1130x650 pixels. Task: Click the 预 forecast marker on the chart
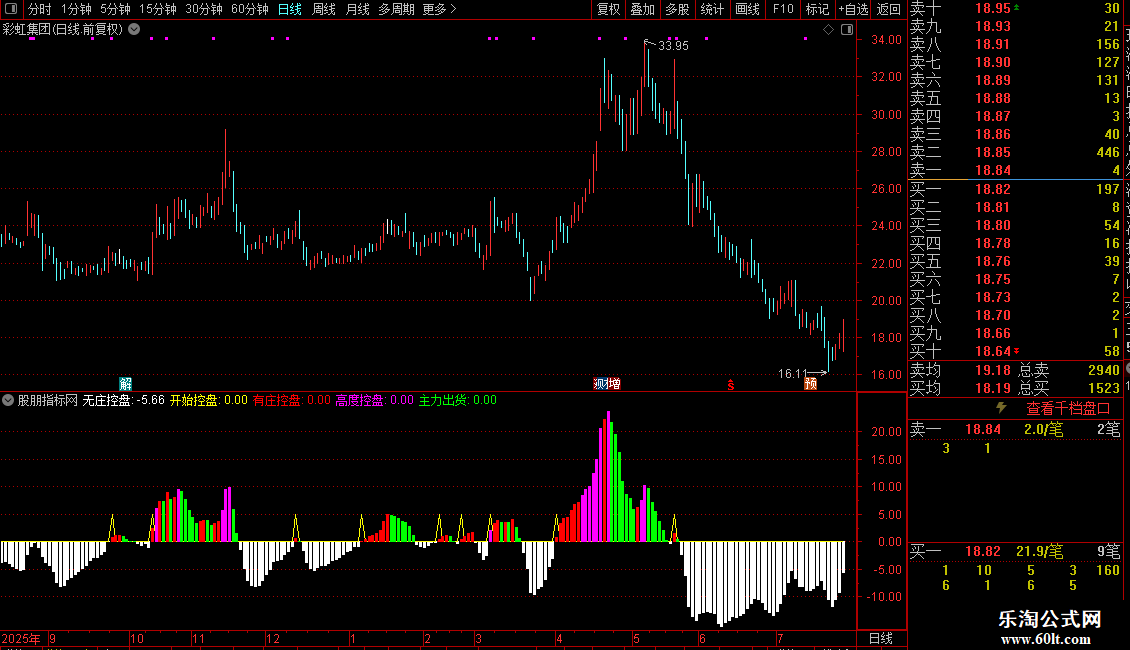(x=811, y=383)
